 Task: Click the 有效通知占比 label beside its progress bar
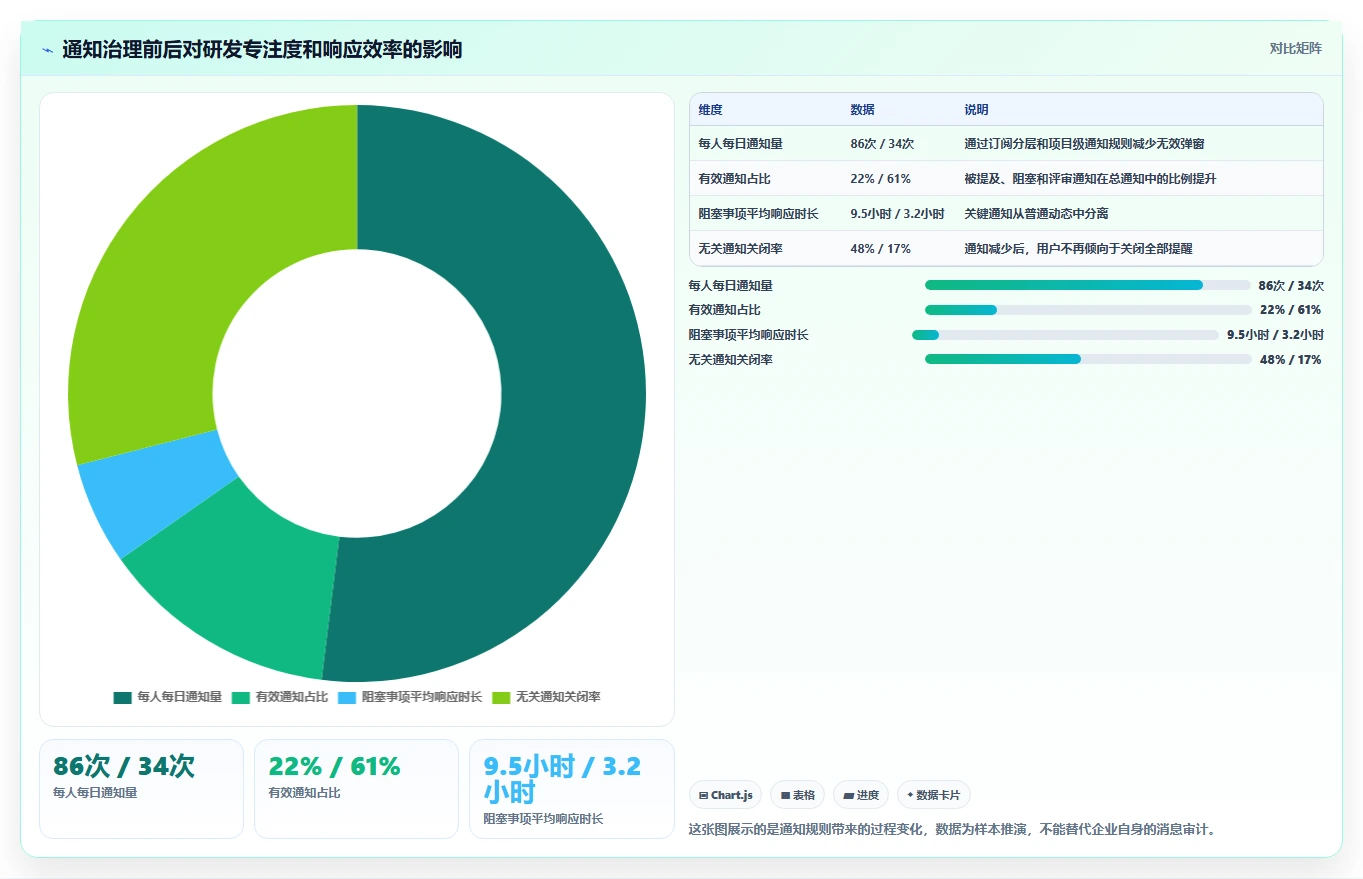725,310
